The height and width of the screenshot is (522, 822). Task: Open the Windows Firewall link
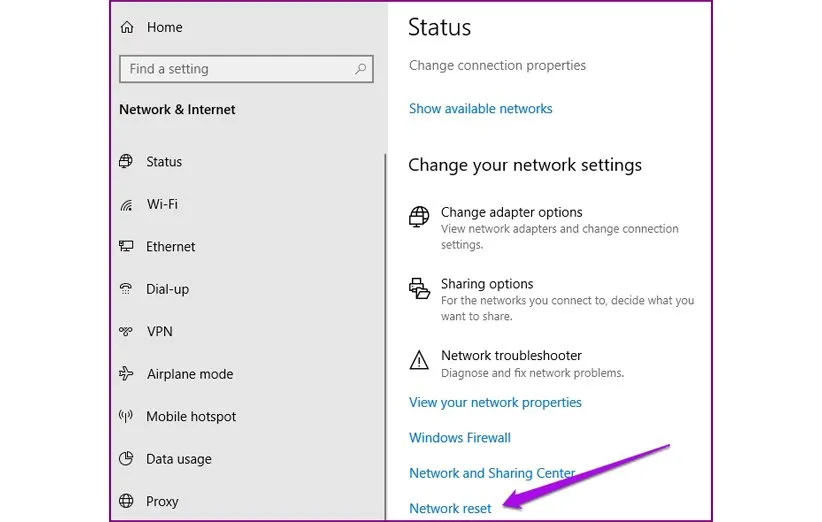(460, 438)
